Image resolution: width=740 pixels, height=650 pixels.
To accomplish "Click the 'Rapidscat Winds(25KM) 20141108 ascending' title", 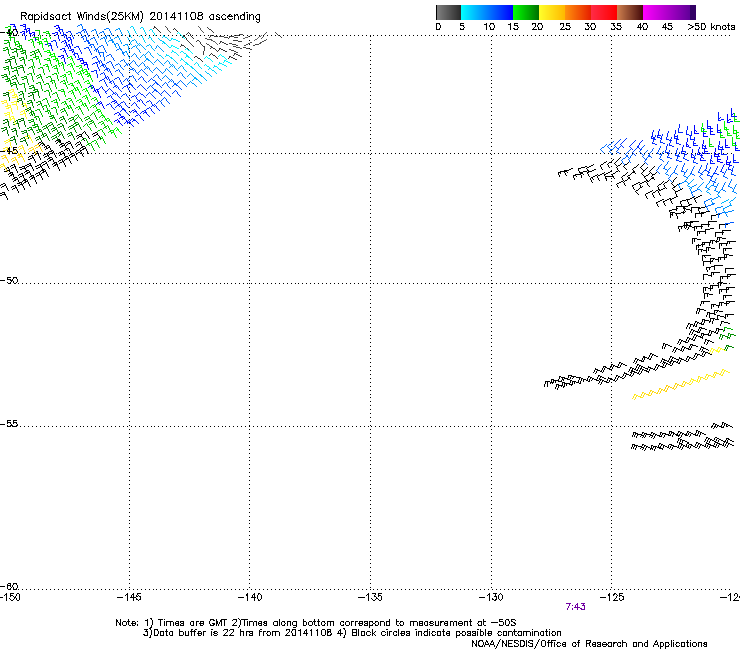I will [x=140, y=17].
